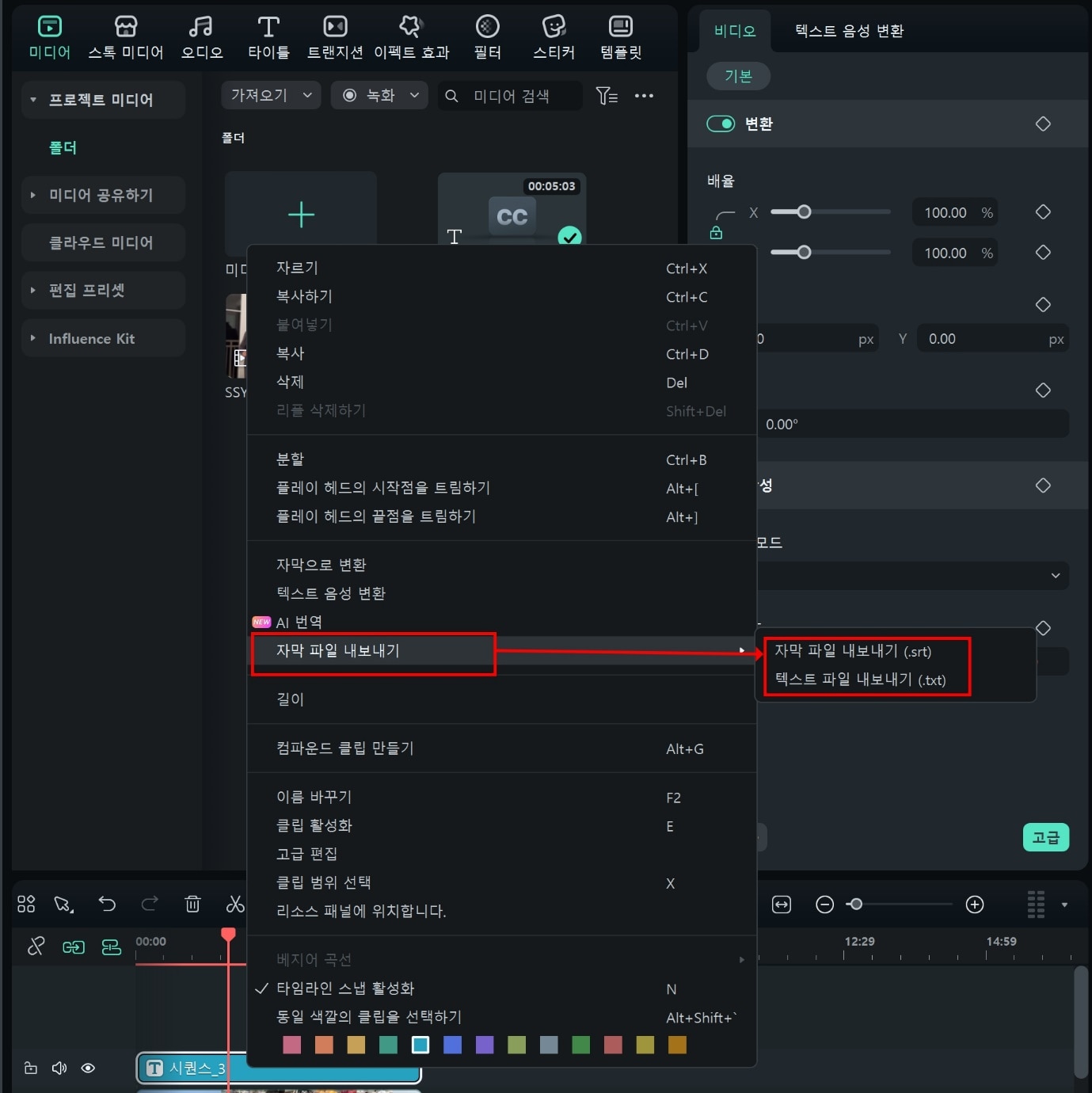
Task: Click the undo icon in timeline toolbar
Action: 107,904
